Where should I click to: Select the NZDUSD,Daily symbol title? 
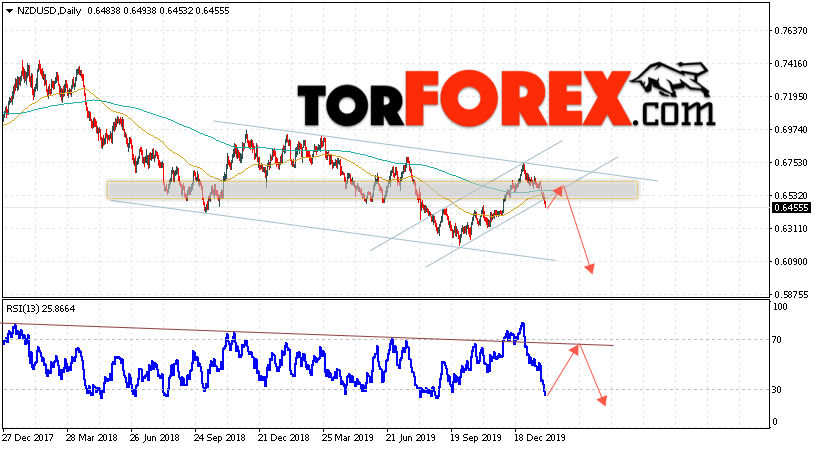tap(49, 10)
